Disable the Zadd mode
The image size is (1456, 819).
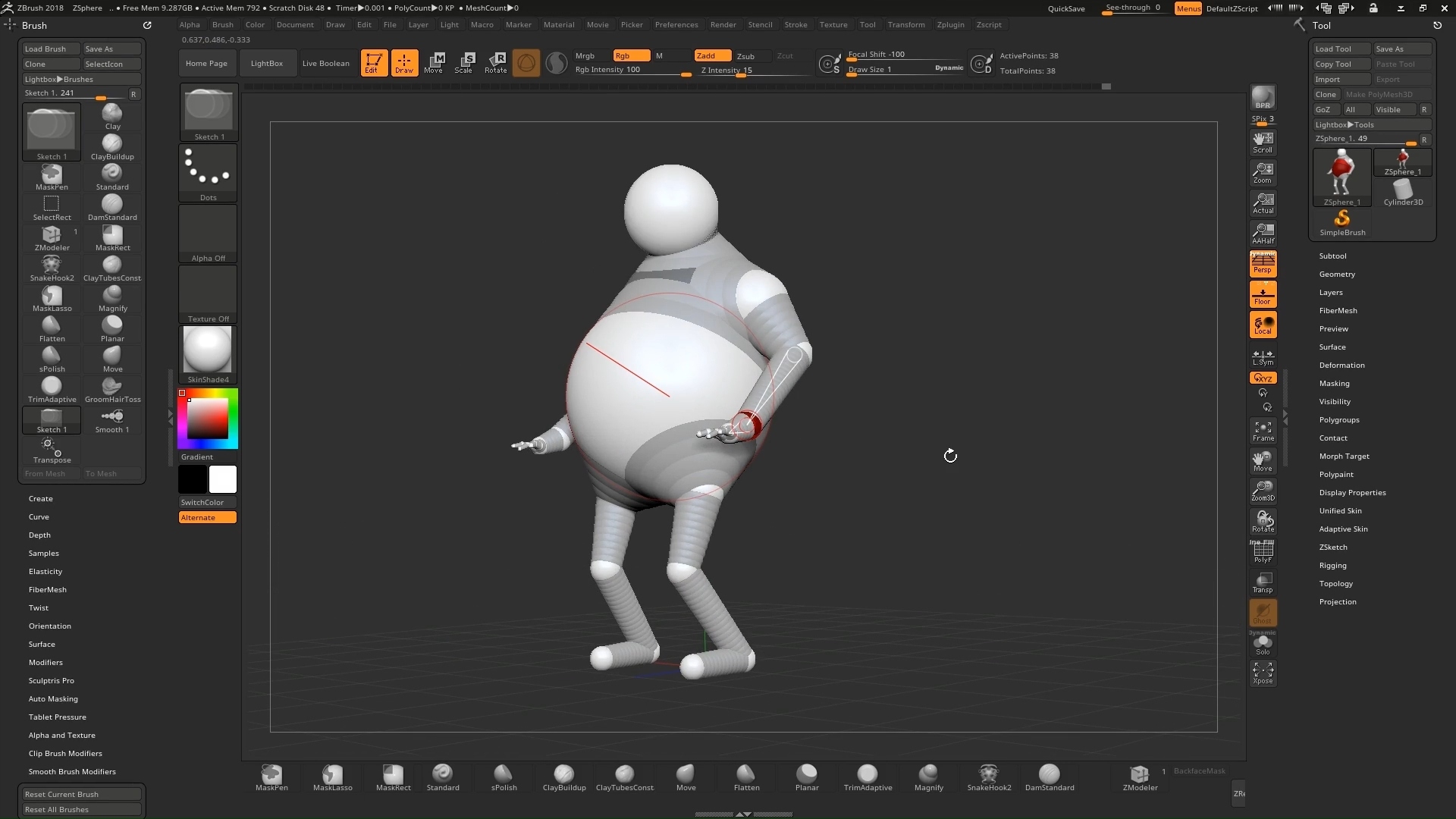[x=712, y=55]
